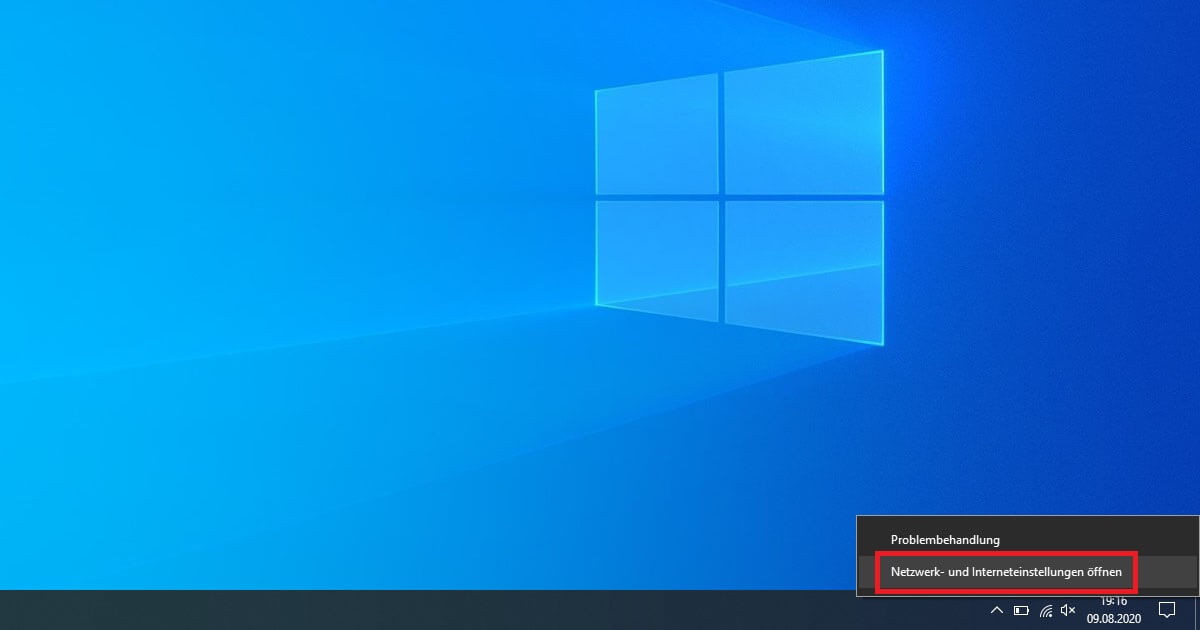
Task: Show overflow icons with the chevron arrow
Action: coord(996,610)
